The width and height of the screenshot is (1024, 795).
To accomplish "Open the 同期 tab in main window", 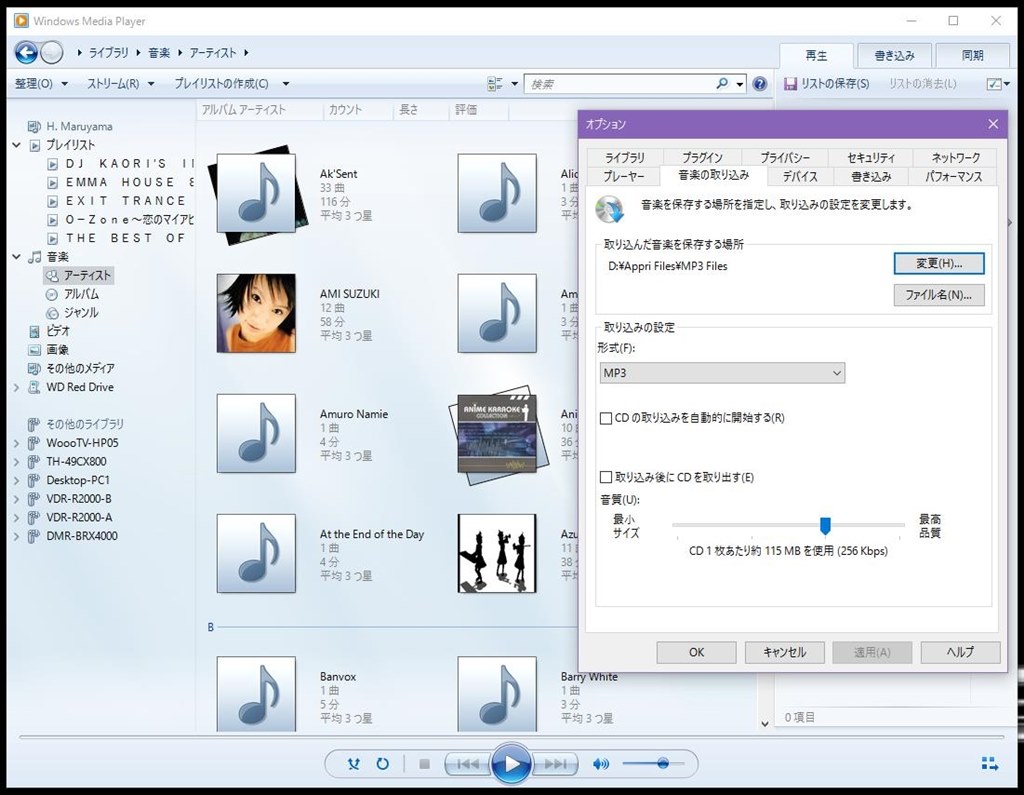I will tap(972, 56).
